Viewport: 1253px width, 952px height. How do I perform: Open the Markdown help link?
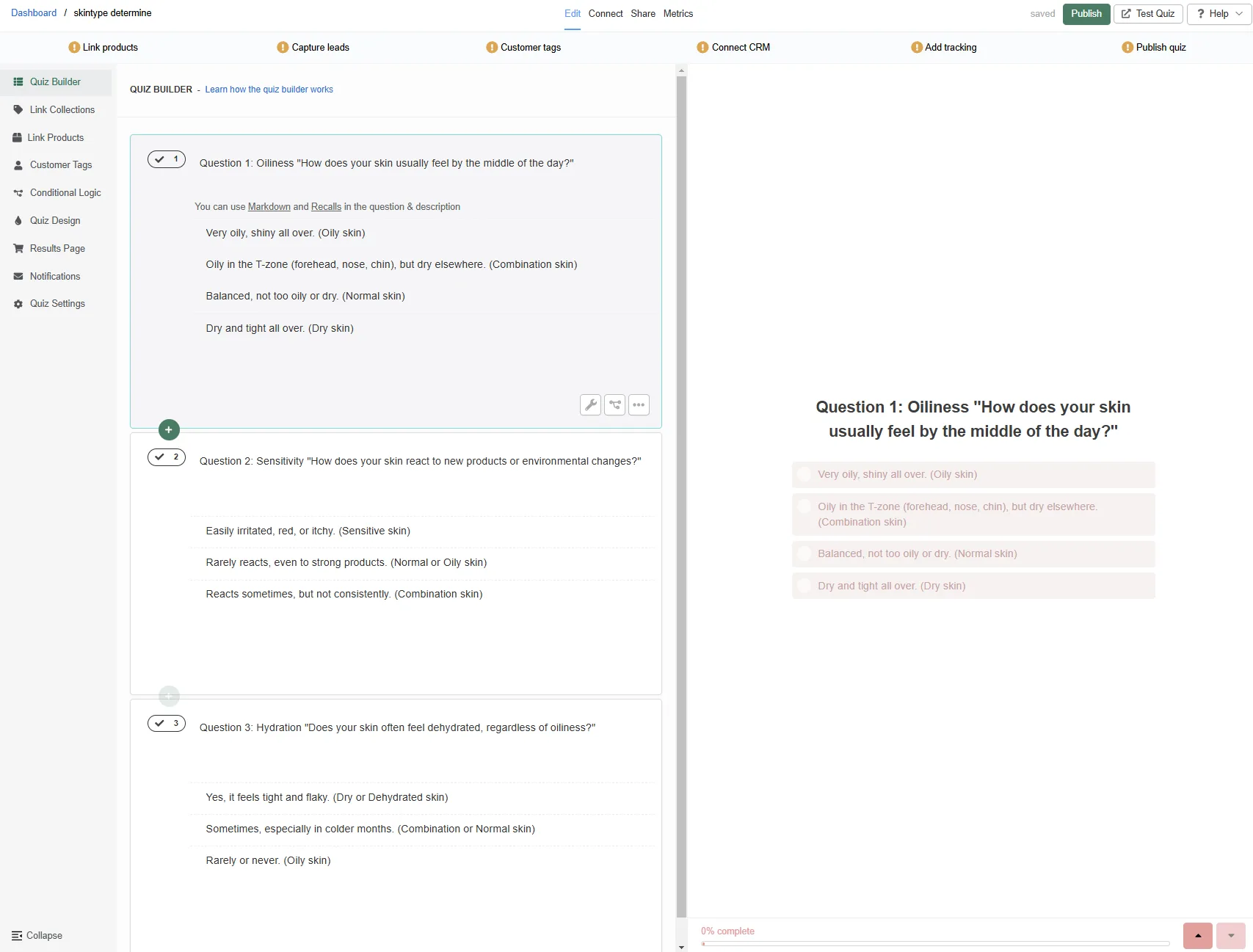[x=269, y=207]
